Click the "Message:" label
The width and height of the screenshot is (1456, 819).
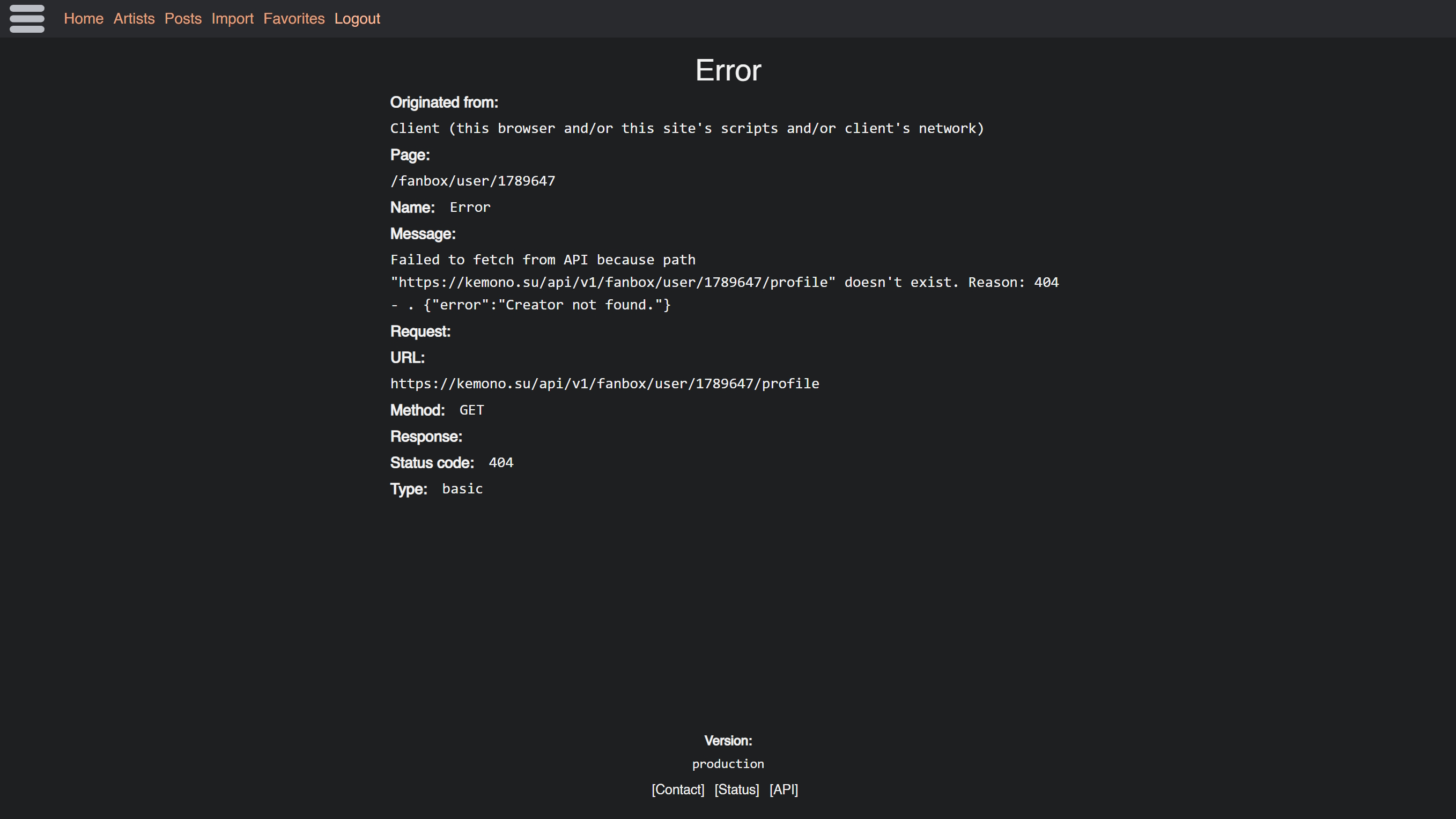click(423, 233)
